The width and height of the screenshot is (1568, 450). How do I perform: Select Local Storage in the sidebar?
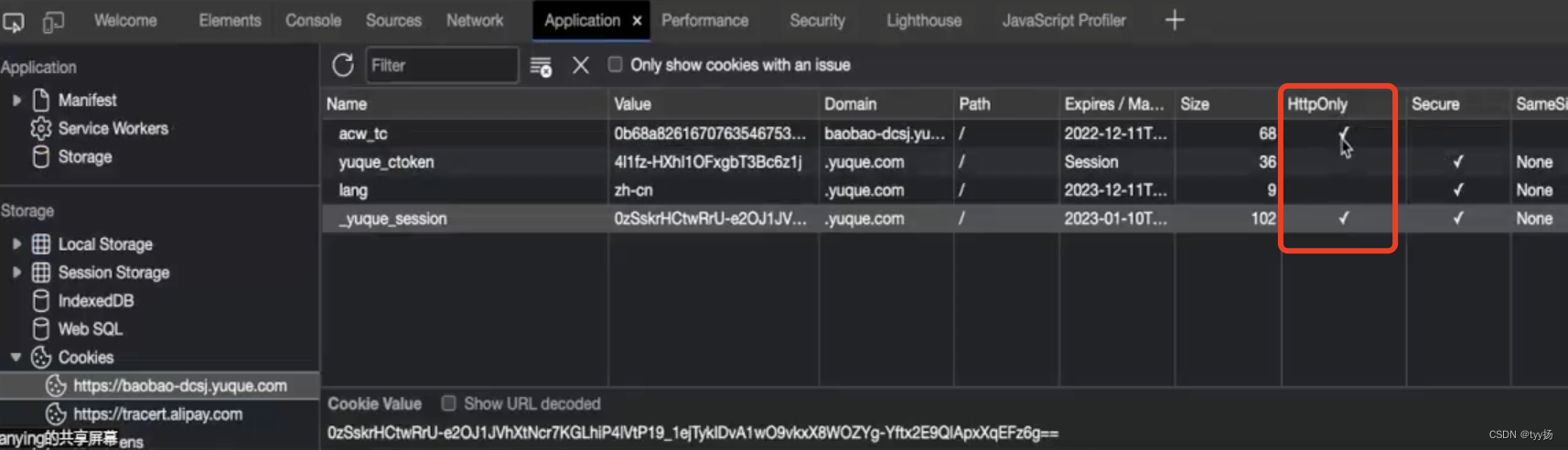click(x=105, y=244)
